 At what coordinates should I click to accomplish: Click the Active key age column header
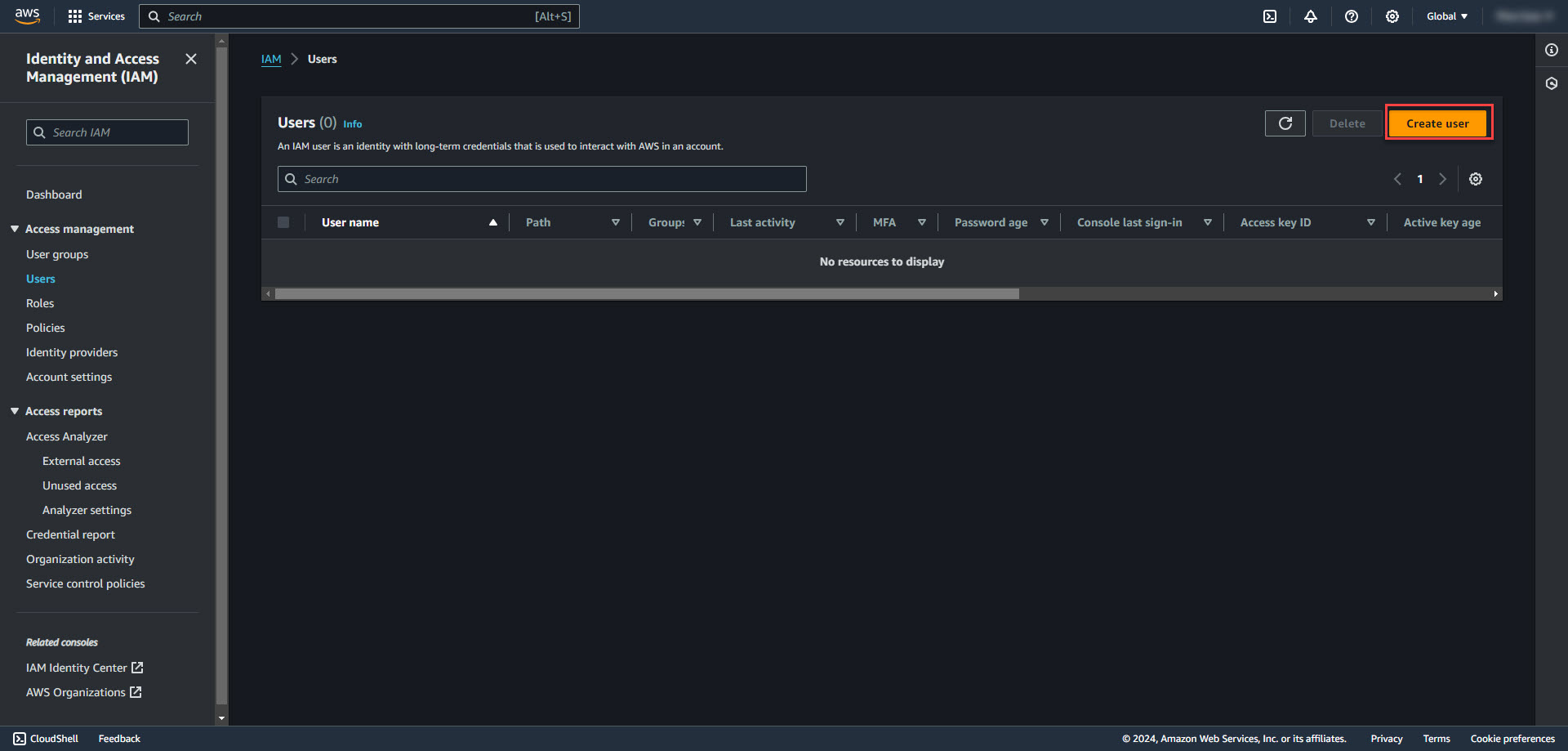coord(1442,222)
